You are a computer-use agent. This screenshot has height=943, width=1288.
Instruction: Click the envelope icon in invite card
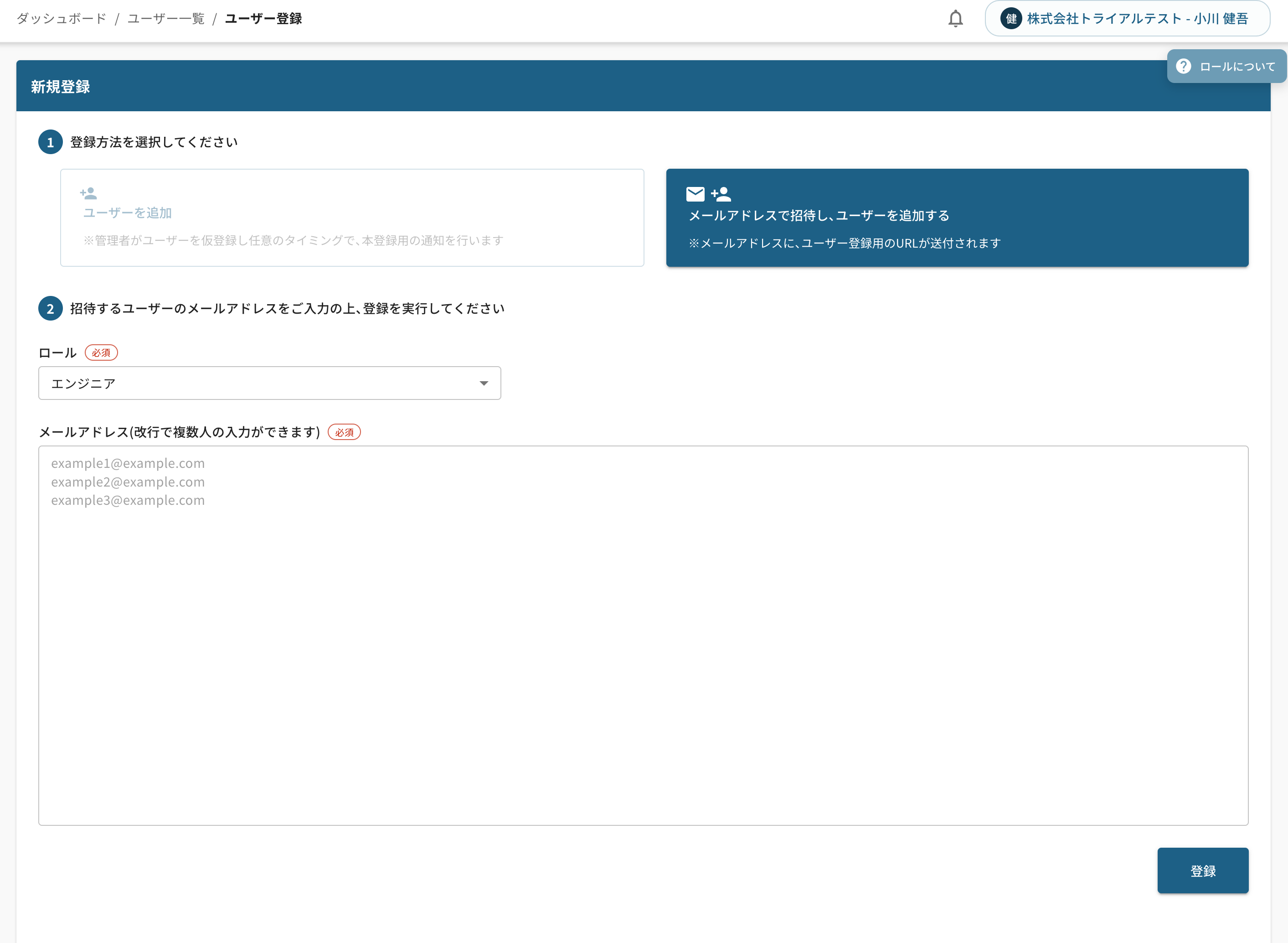[695, 194]
